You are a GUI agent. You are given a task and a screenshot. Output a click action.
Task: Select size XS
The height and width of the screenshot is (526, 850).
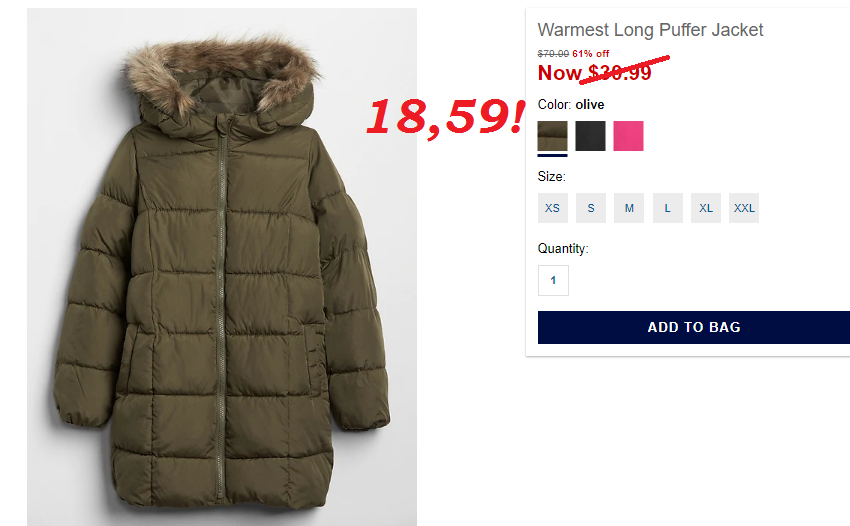(x=552, y=208)
